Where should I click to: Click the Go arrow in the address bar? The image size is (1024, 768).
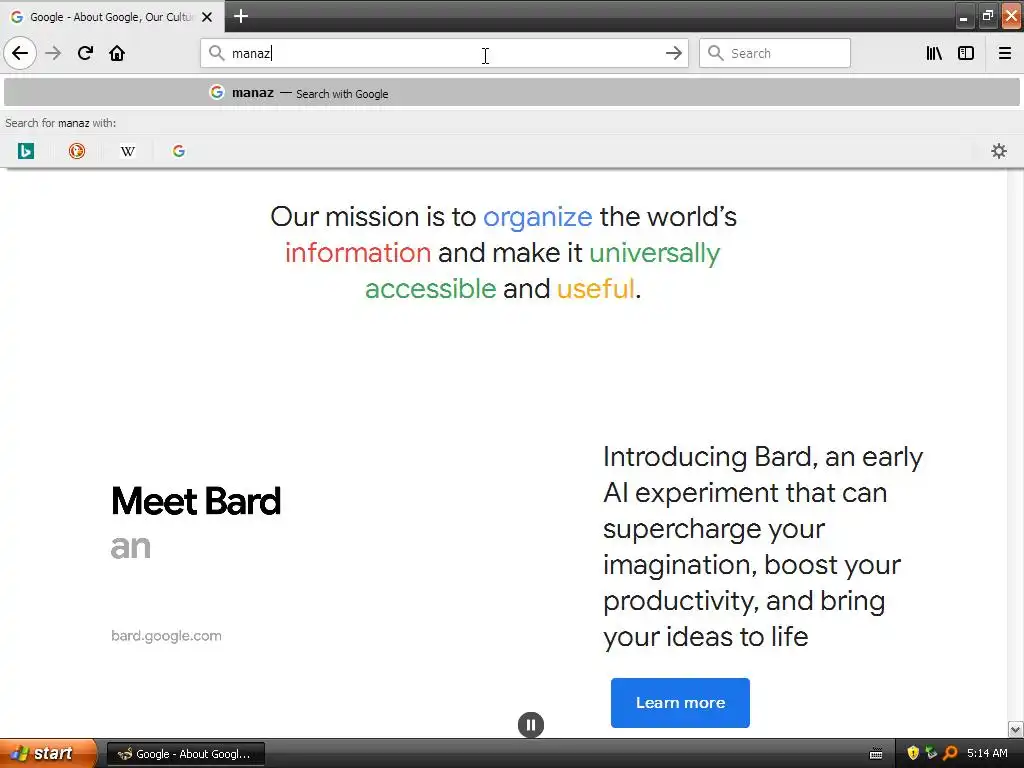pos(673,53)
